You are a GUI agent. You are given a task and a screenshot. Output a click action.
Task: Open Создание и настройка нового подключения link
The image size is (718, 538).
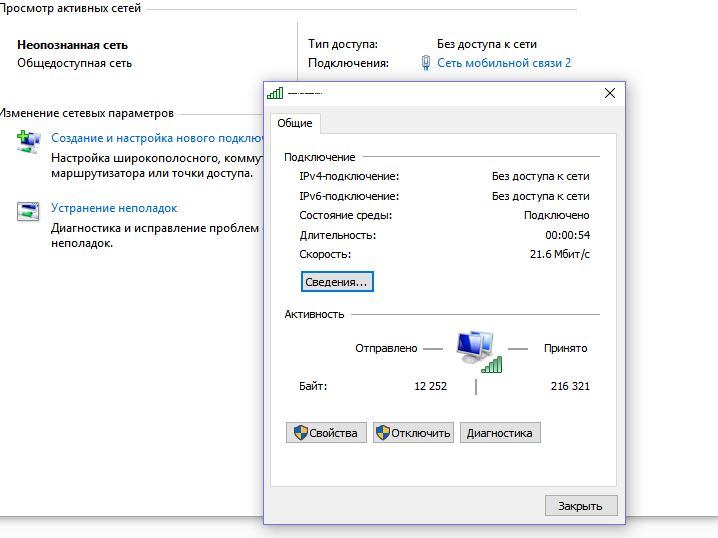[x=155, y=138]
